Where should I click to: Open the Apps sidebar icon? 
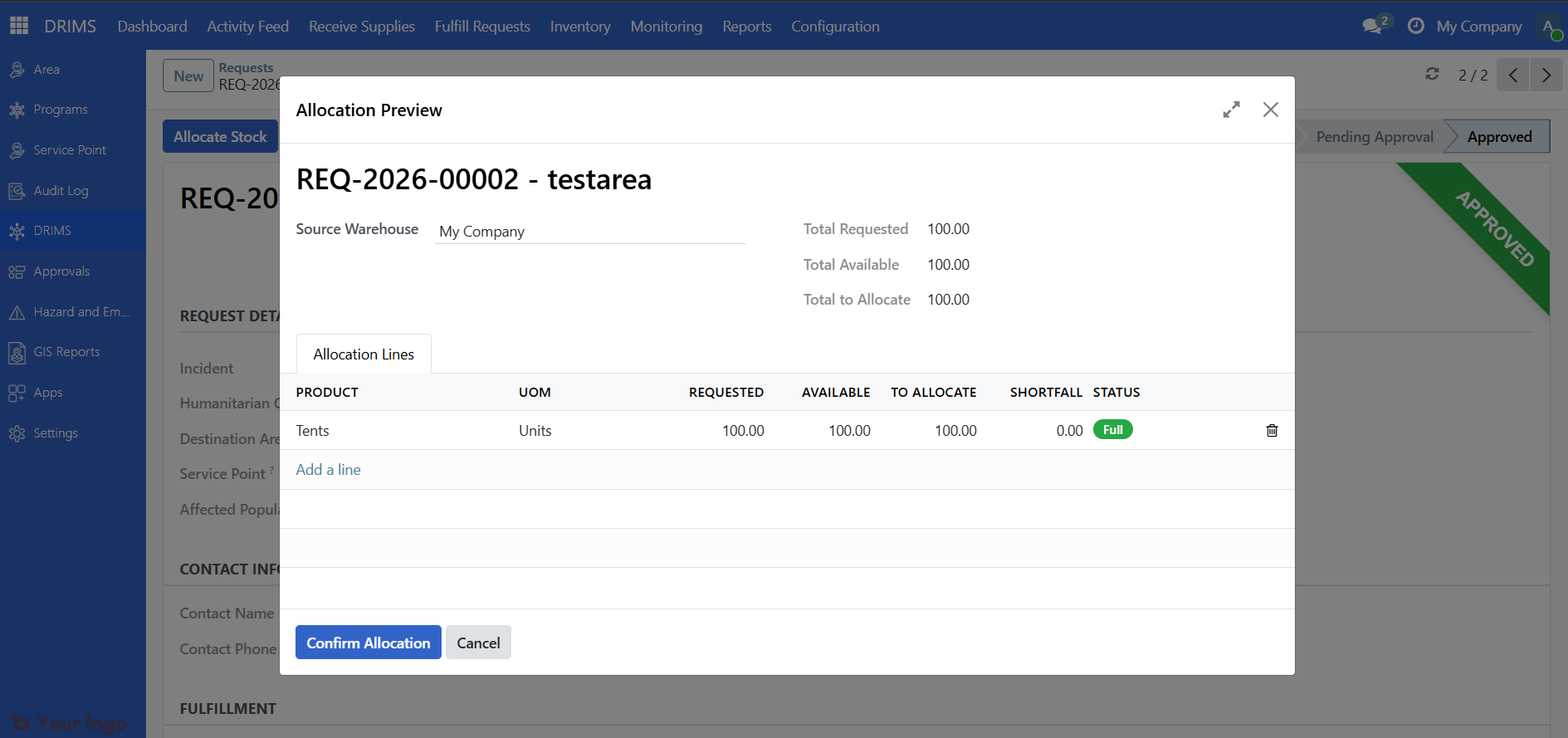click(x=17, y=393)
